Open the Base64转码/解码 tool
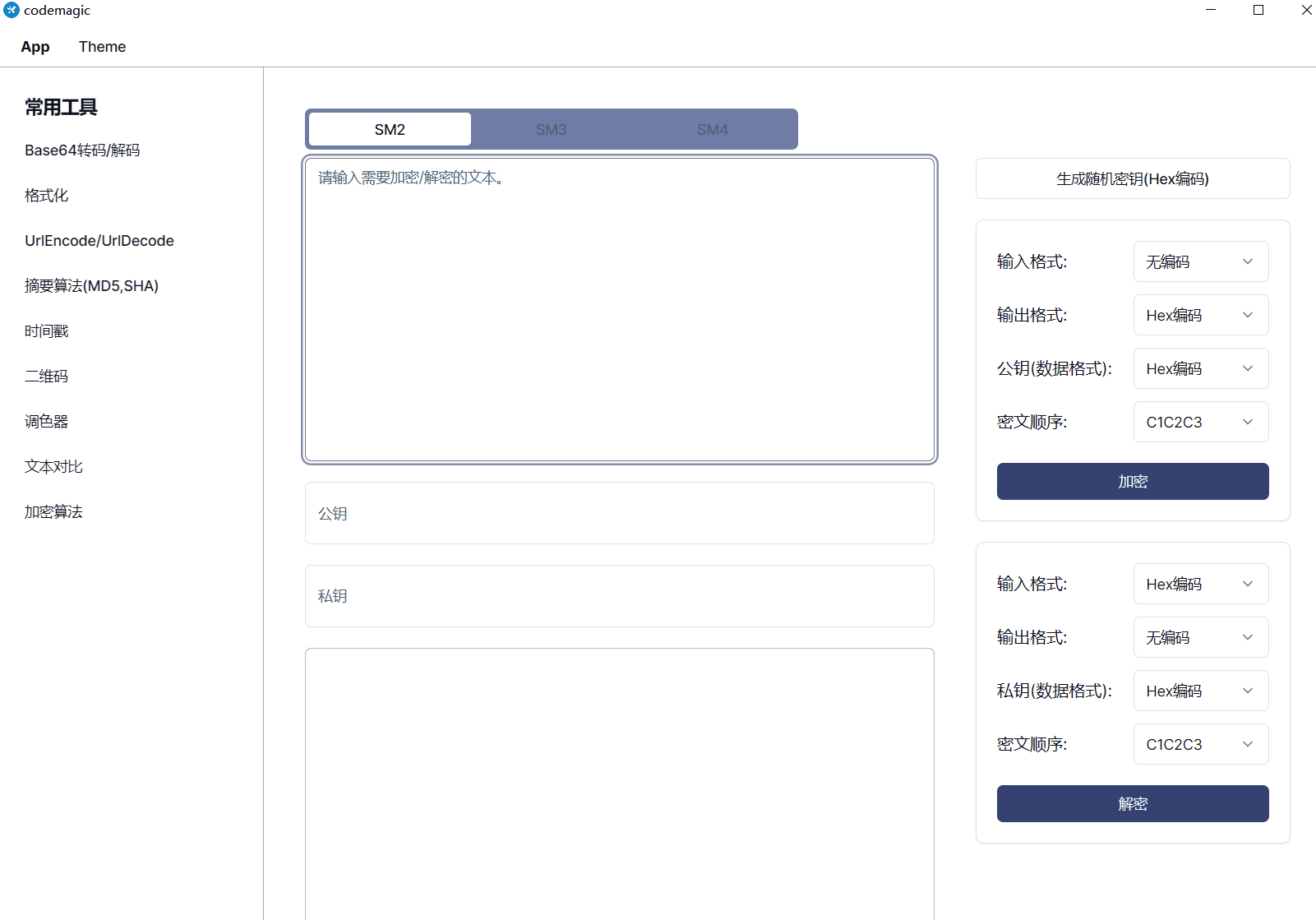 pyautogui.click(x=81, y=150)
